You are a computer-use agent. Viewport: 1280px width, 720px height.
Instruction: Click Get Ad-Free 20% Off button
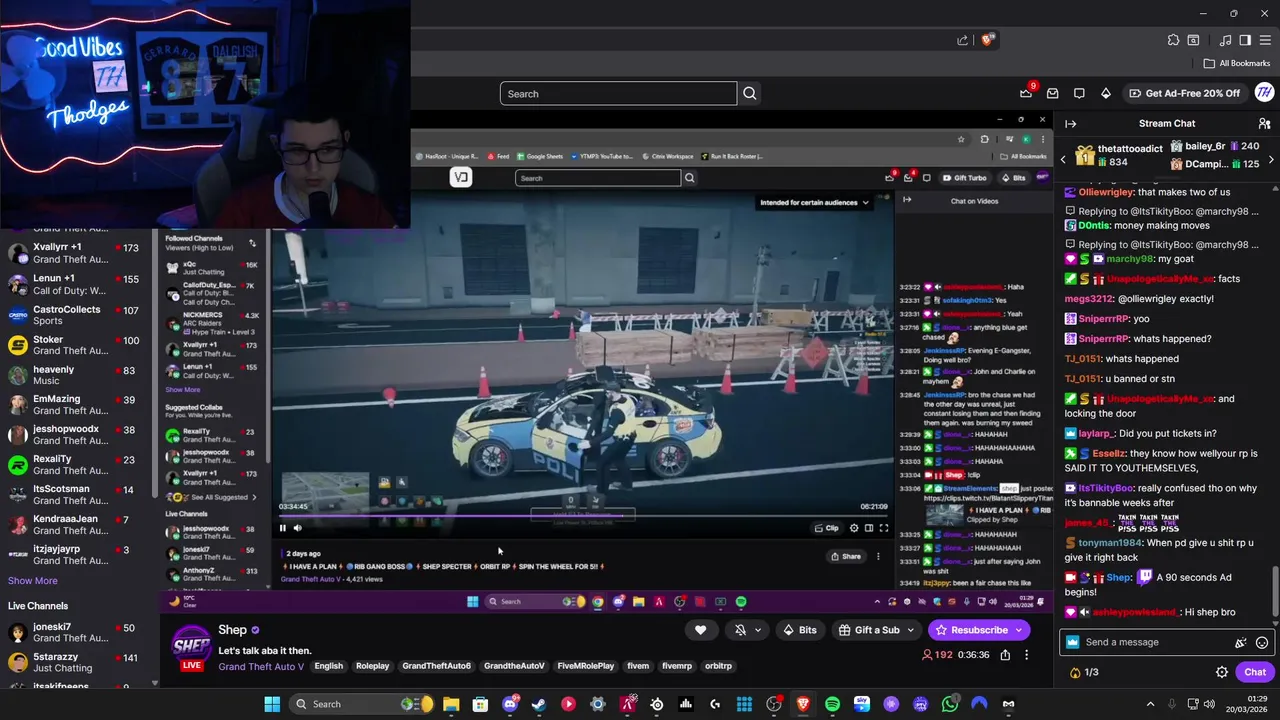point(1184,93)
